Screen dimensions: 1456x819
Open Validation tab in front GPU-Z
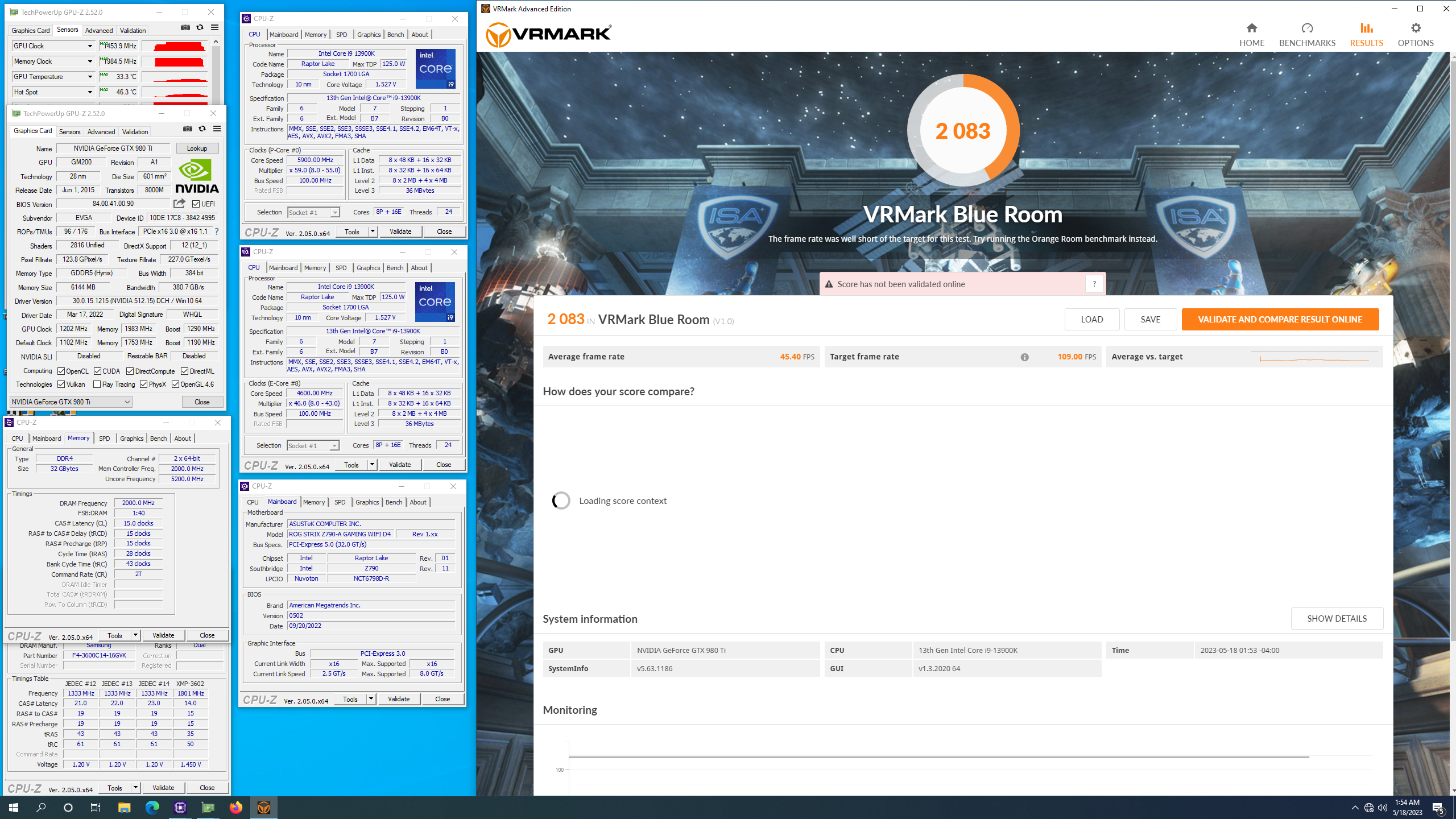pos(135,132)
